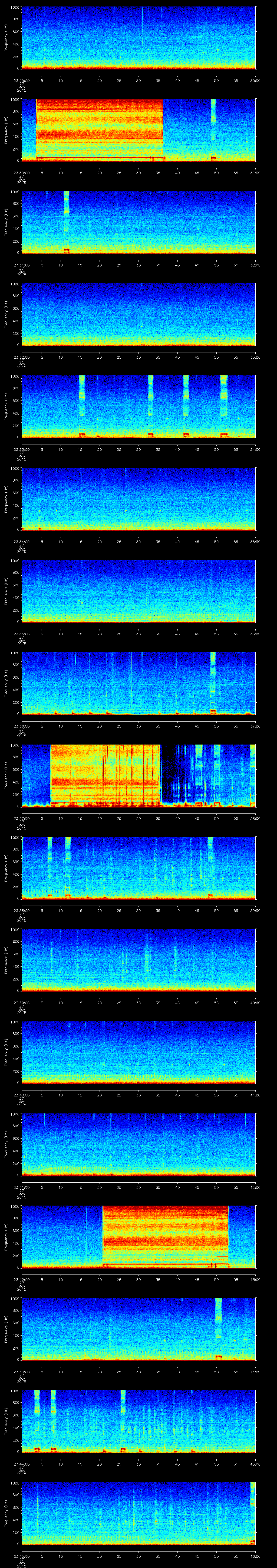Click the 30:00 end time label

pyautogui.click(x=256, y=80)
